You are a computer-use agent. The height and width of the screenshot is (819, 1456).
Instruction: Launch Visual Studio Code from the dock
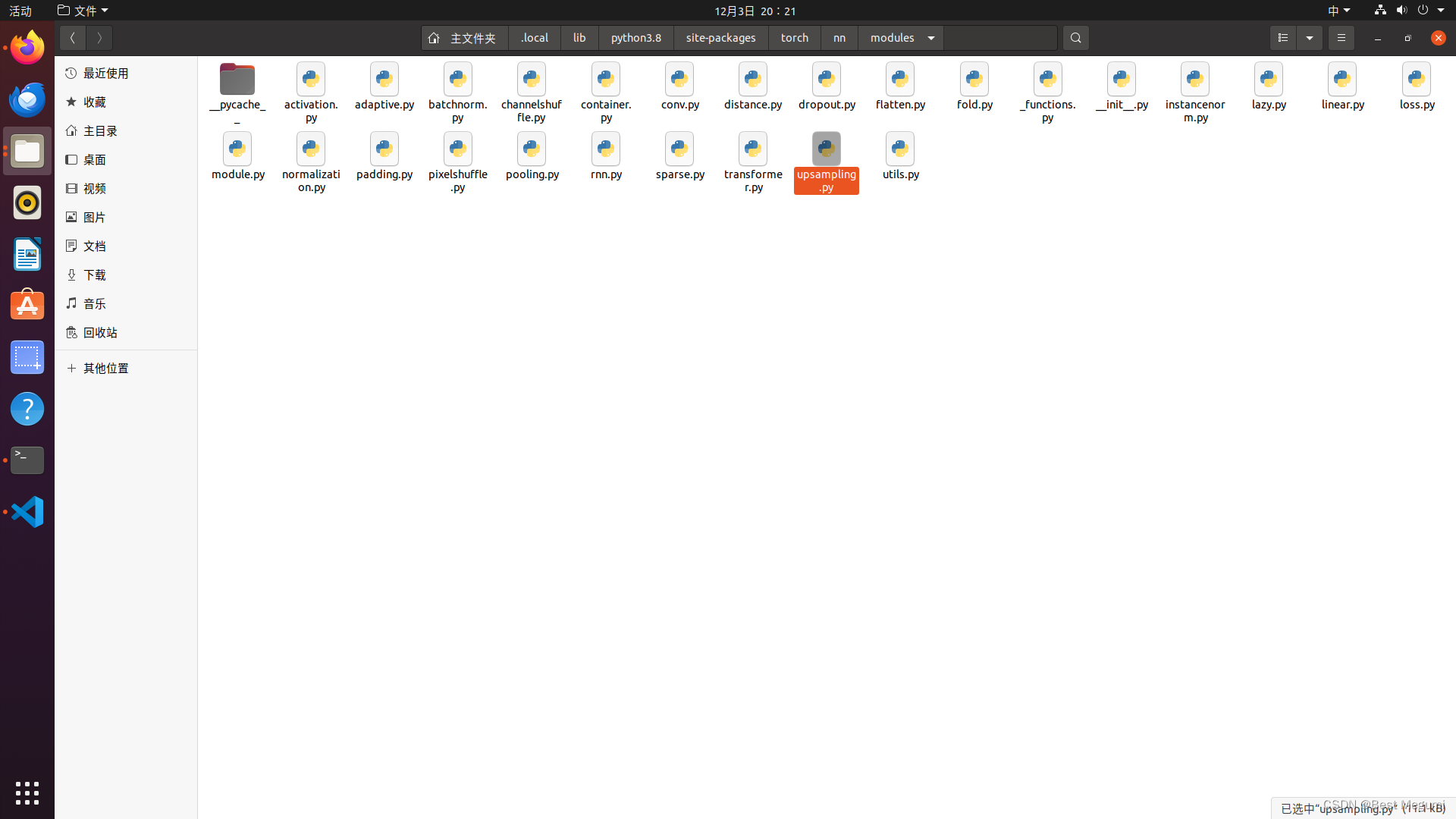point(27,511)
